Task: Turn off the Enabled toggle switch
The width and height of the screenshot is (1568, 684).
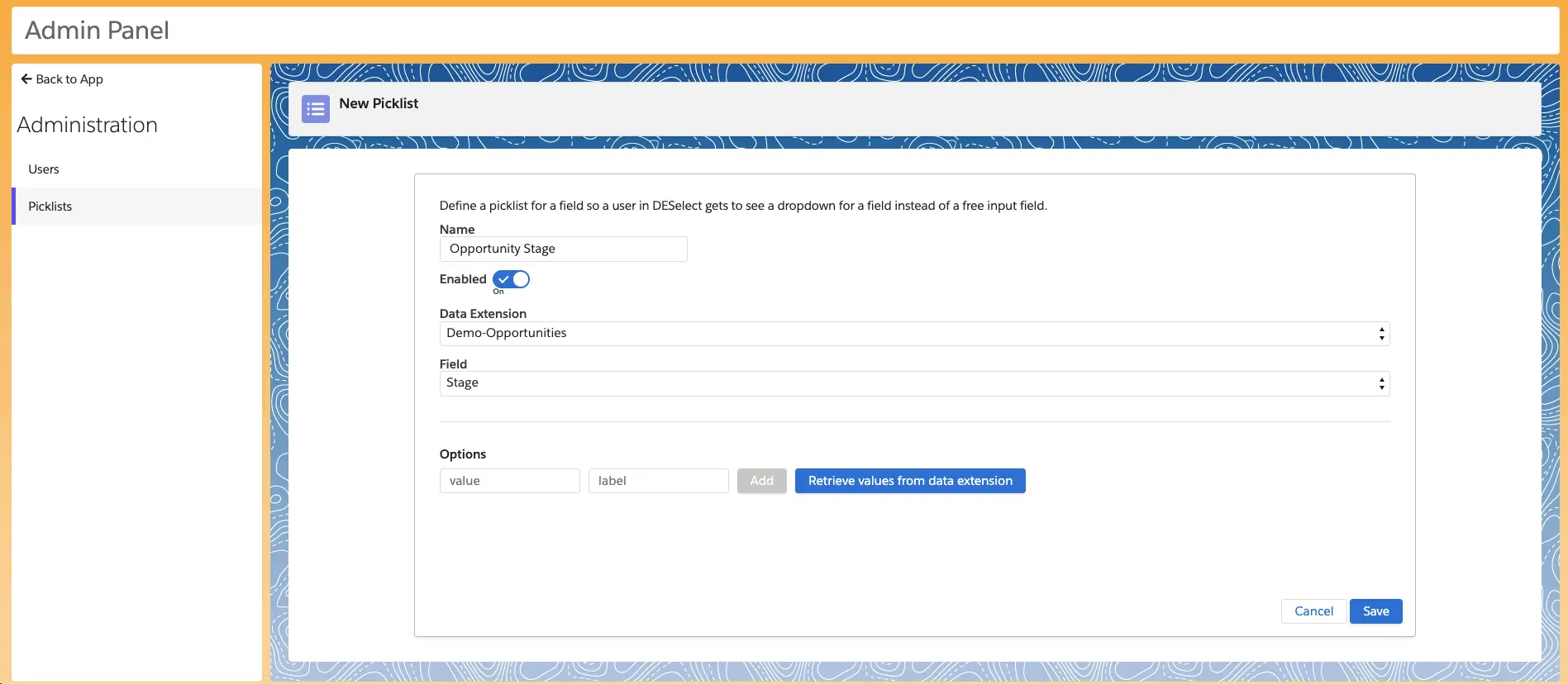Action: pos(511,280)
